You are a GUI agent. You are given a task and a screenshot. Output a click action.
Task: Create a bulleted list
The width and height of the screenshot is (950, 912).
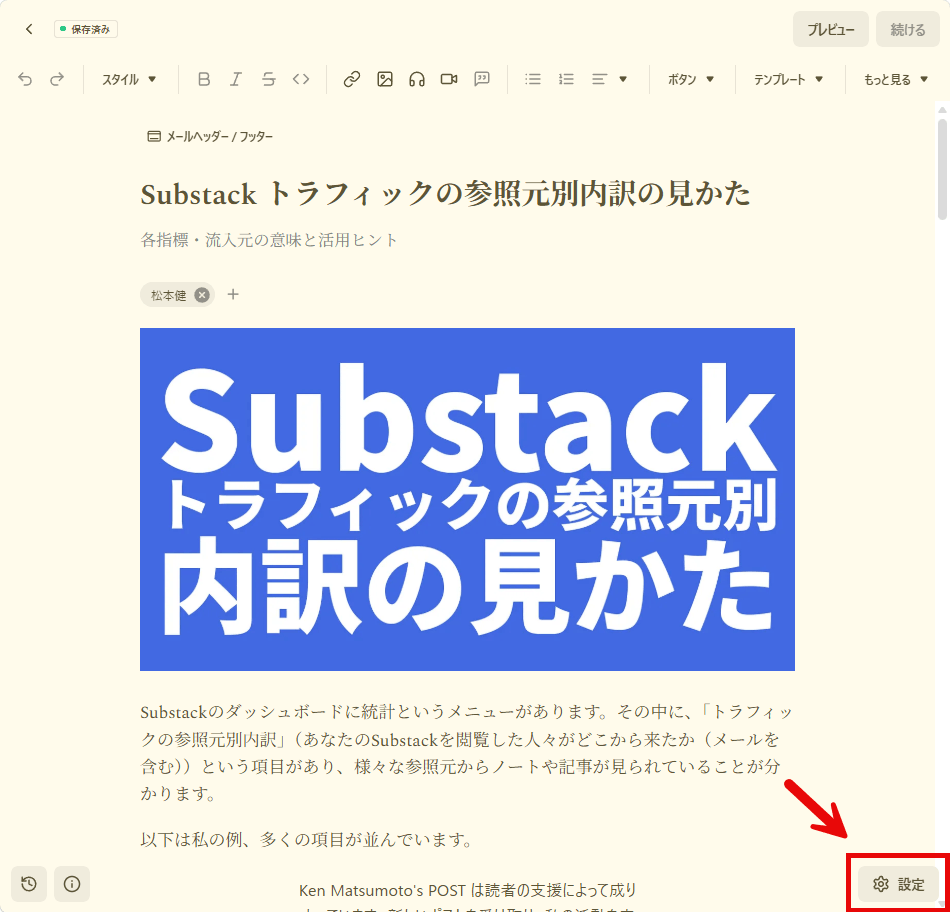tap(533, 79)
